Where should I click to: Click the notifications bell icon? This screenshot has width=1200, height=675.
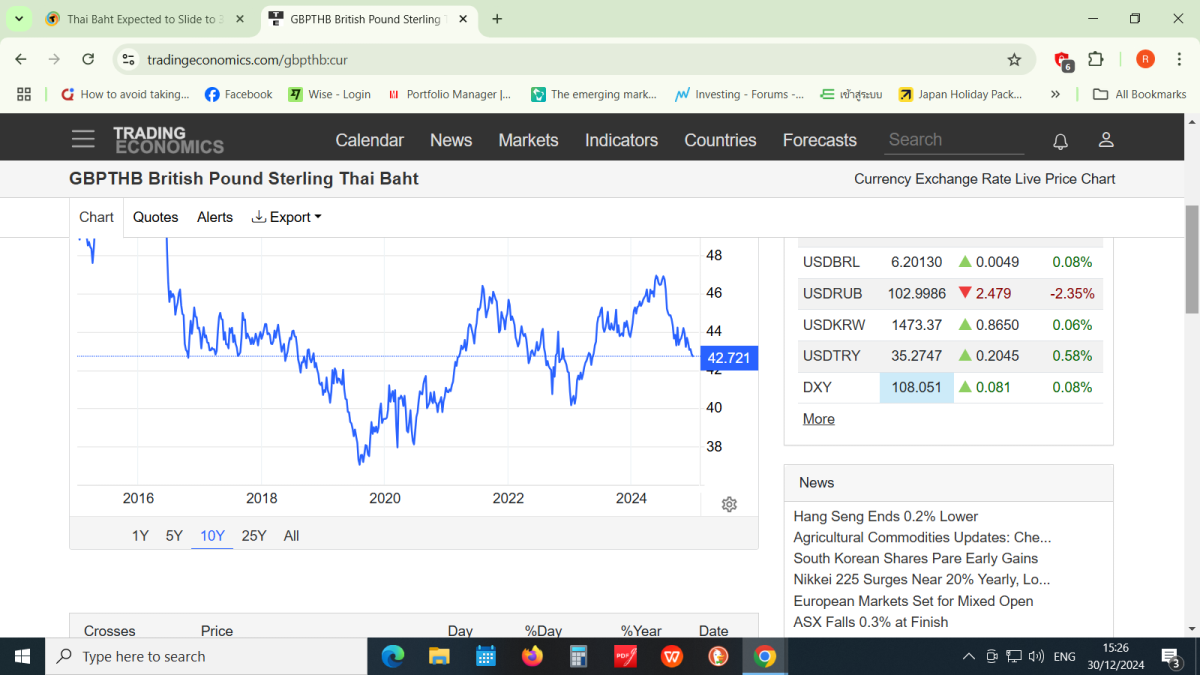(x=1060, y=141)
